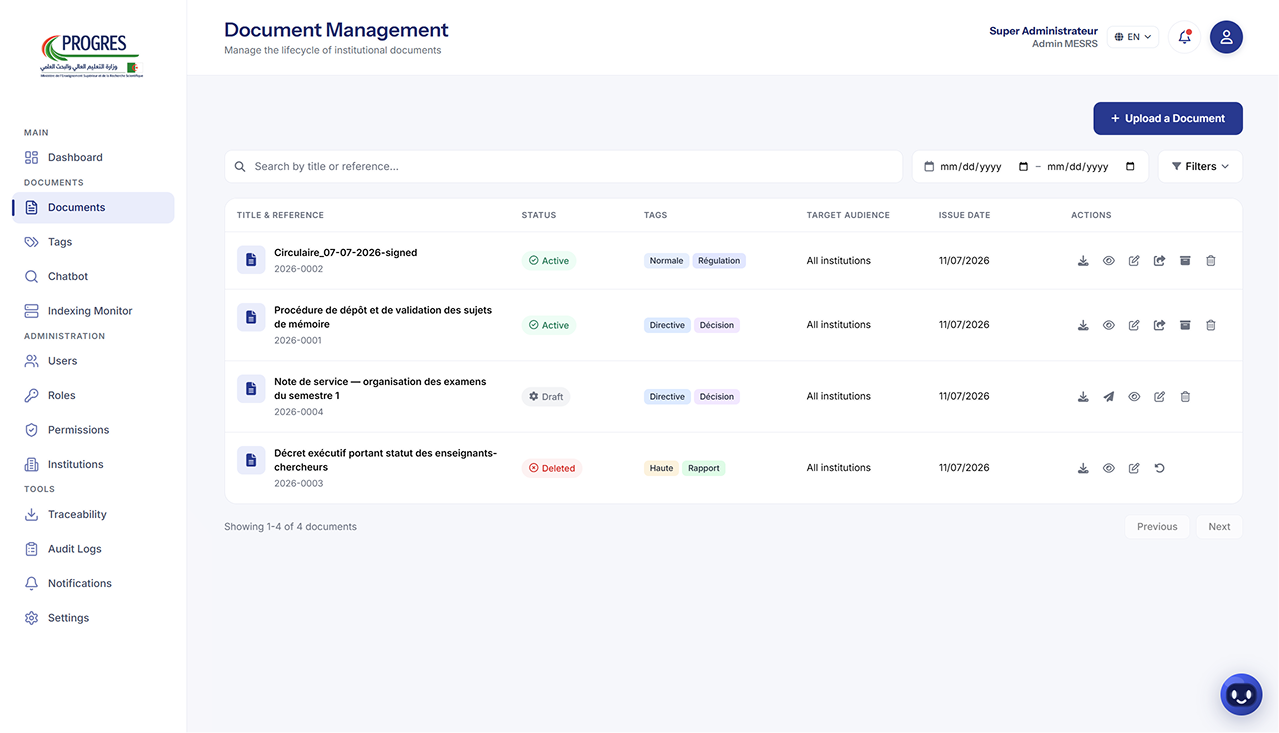Edit the Décret exécutif document
Screen dimensions: 1279x733
1134,468
